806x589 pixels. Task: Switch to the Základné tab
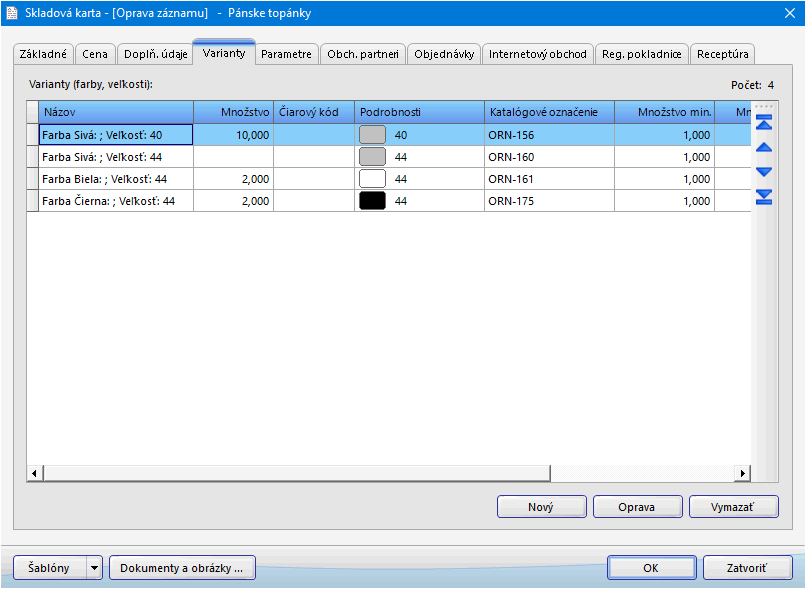(44, 54)
